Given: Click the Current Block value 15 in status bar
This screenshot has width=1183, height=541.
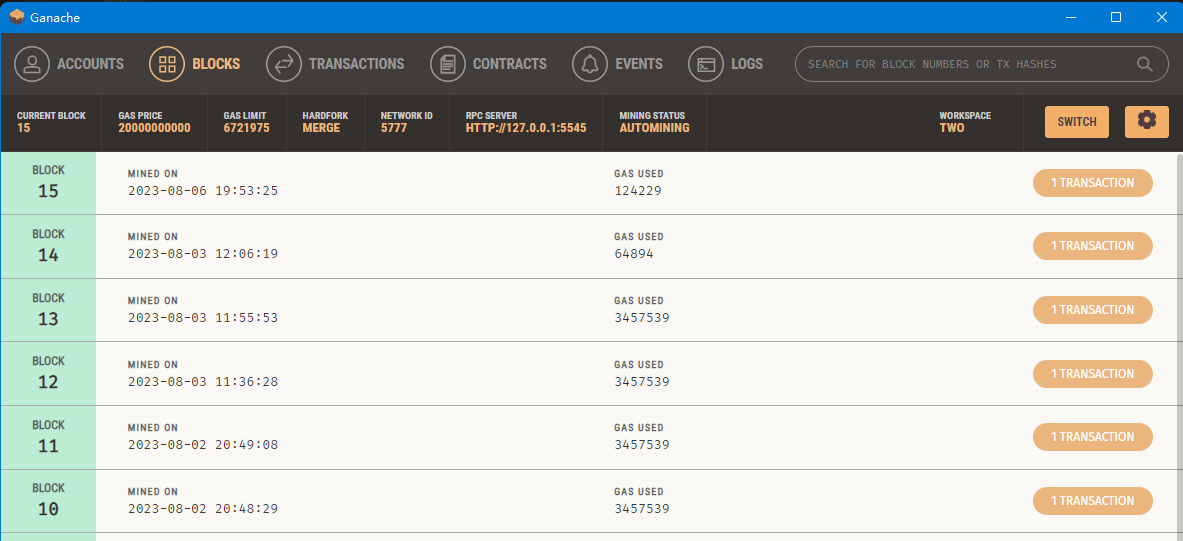Looking at the screenshot, I should point(23,128).
